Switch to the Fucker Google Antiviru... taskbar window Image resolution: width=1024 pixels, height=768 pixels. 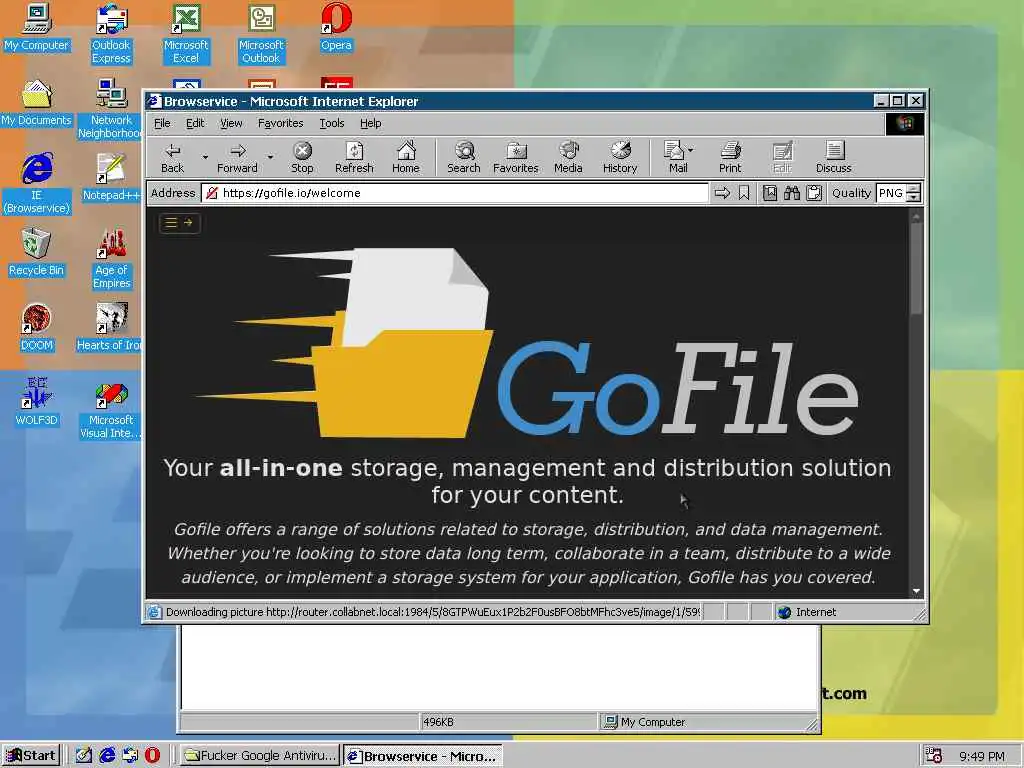click(259, 756)
